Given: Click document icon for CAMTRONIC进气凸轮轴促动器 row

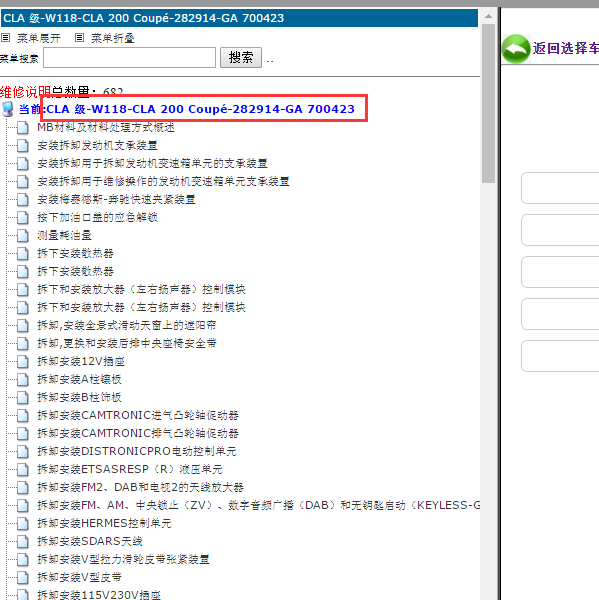Looking at the screenshot, I should (23, 415).
